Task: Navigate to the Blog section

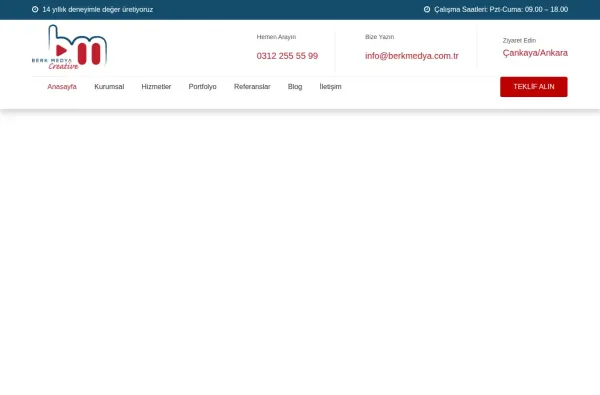Action: coord(295,87)
